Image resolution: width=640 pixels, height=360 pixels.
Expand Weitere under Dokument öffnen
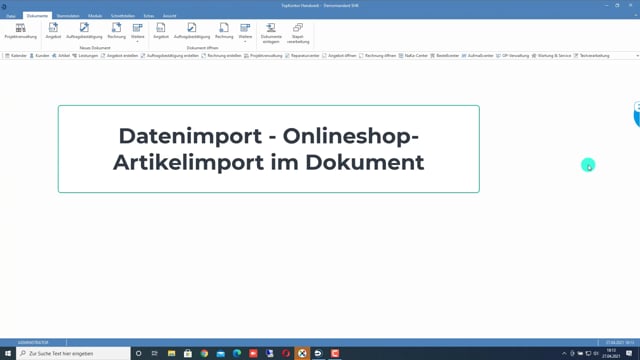(x=245, y=33)
